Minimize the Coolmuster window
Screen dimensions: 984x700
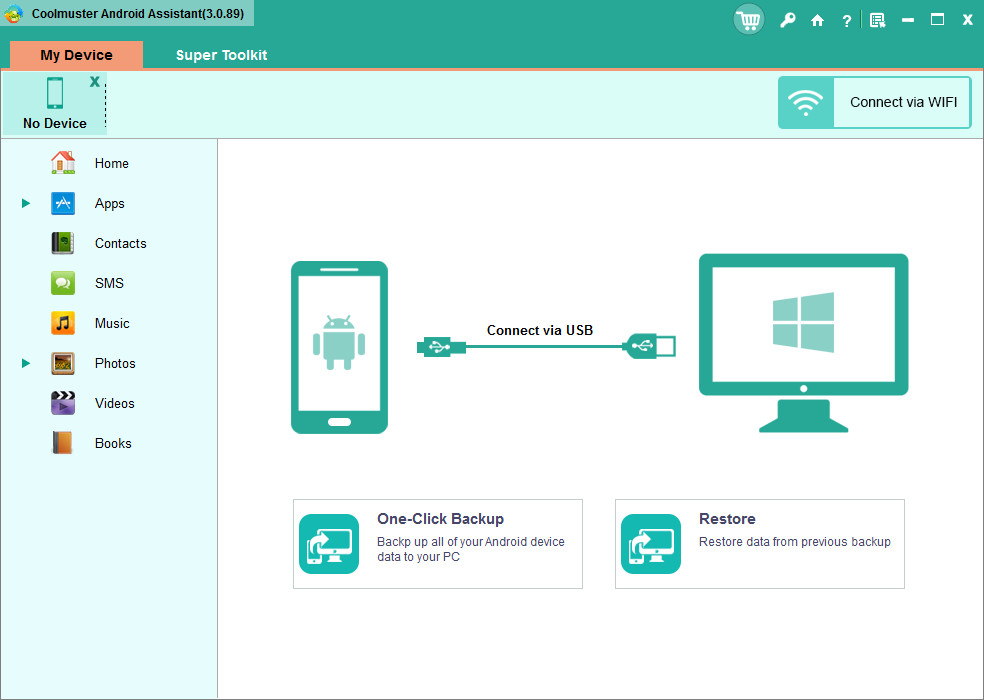[x=907, y=21]
